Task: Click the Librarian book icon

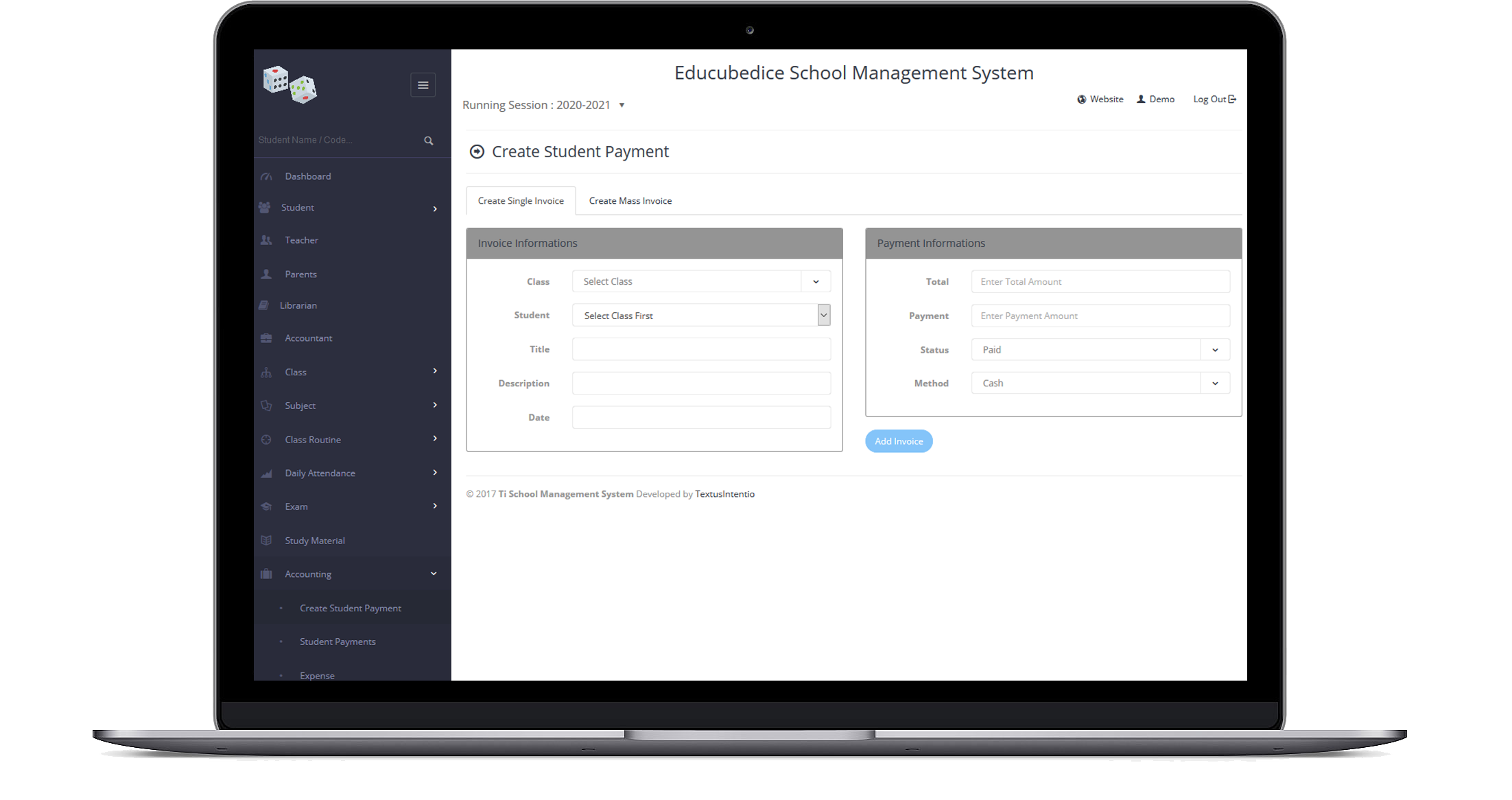Action: (263, 305)
